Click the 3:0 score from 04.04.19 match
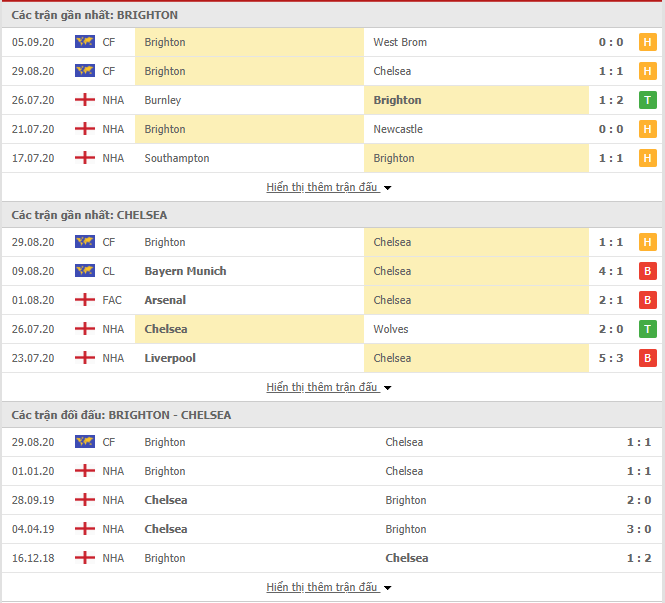Viewport: 665px width, 603px height. (x=639, y=529)
